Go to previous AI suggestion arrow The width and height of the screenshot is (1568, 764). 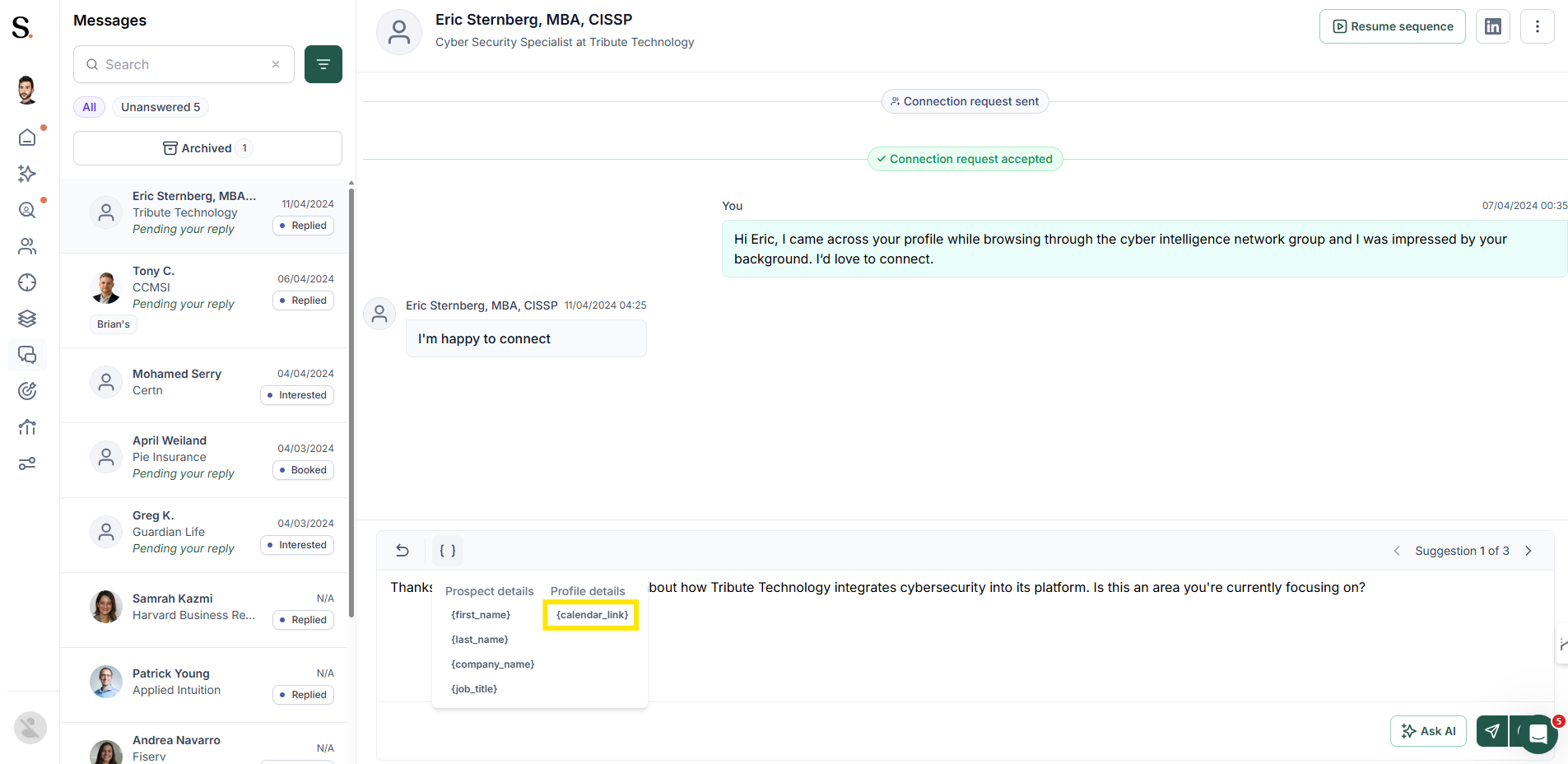click(x=1397, y=551)
